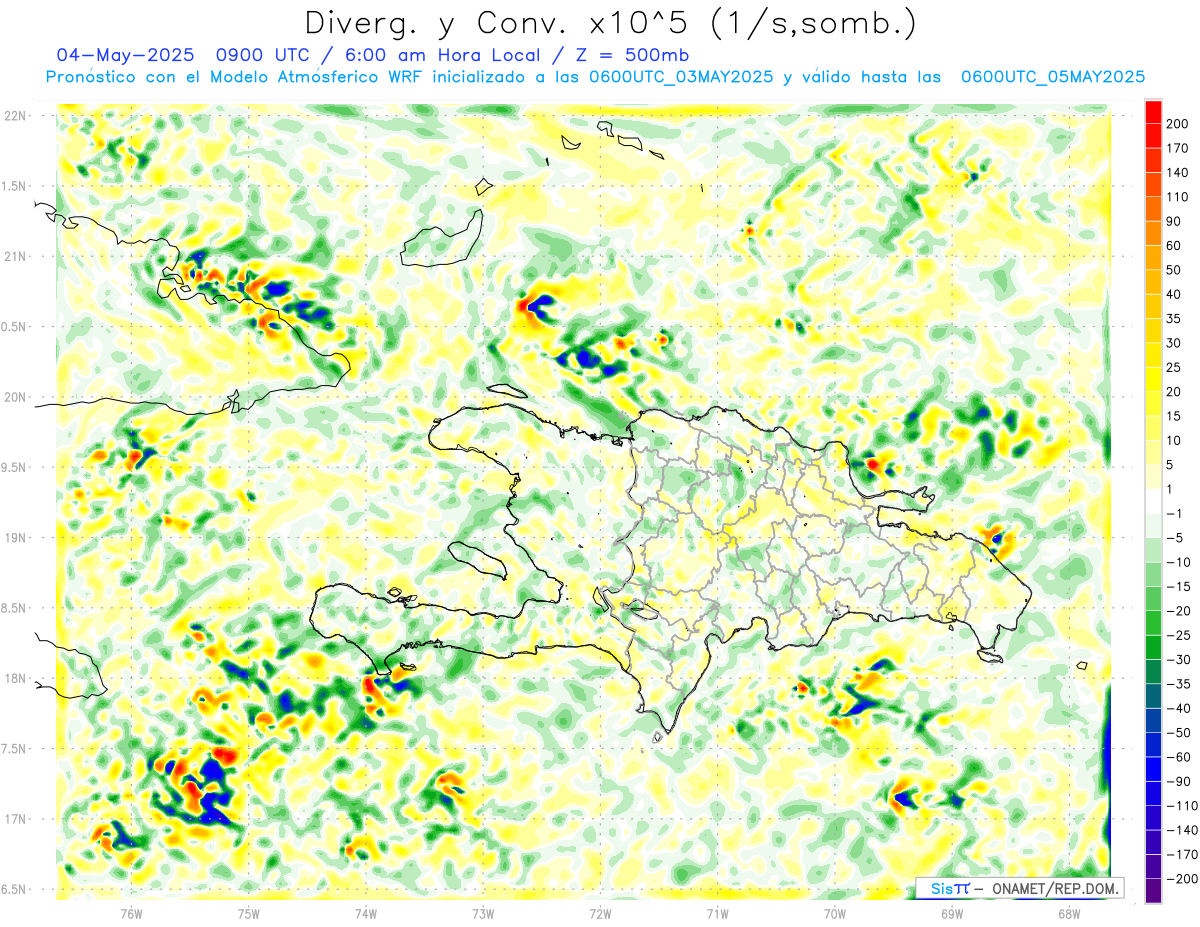
Task: Click the positive "110" color bar label
Action: coord(1177,197)
